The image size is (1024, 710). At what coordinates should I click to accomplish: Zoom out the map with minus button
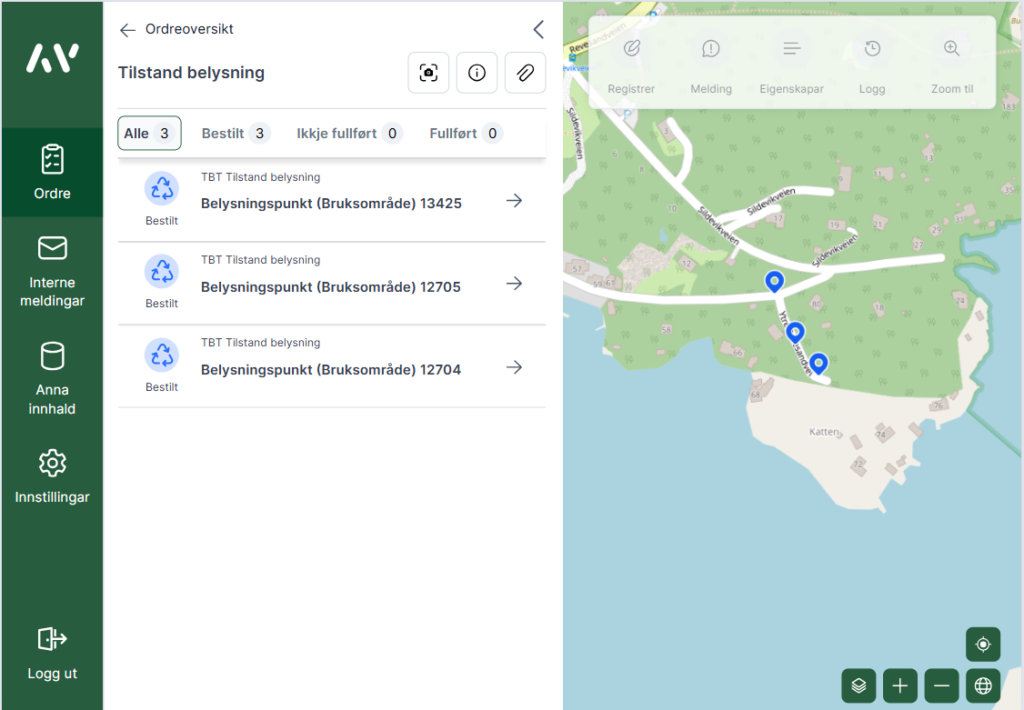pos(941,685)
